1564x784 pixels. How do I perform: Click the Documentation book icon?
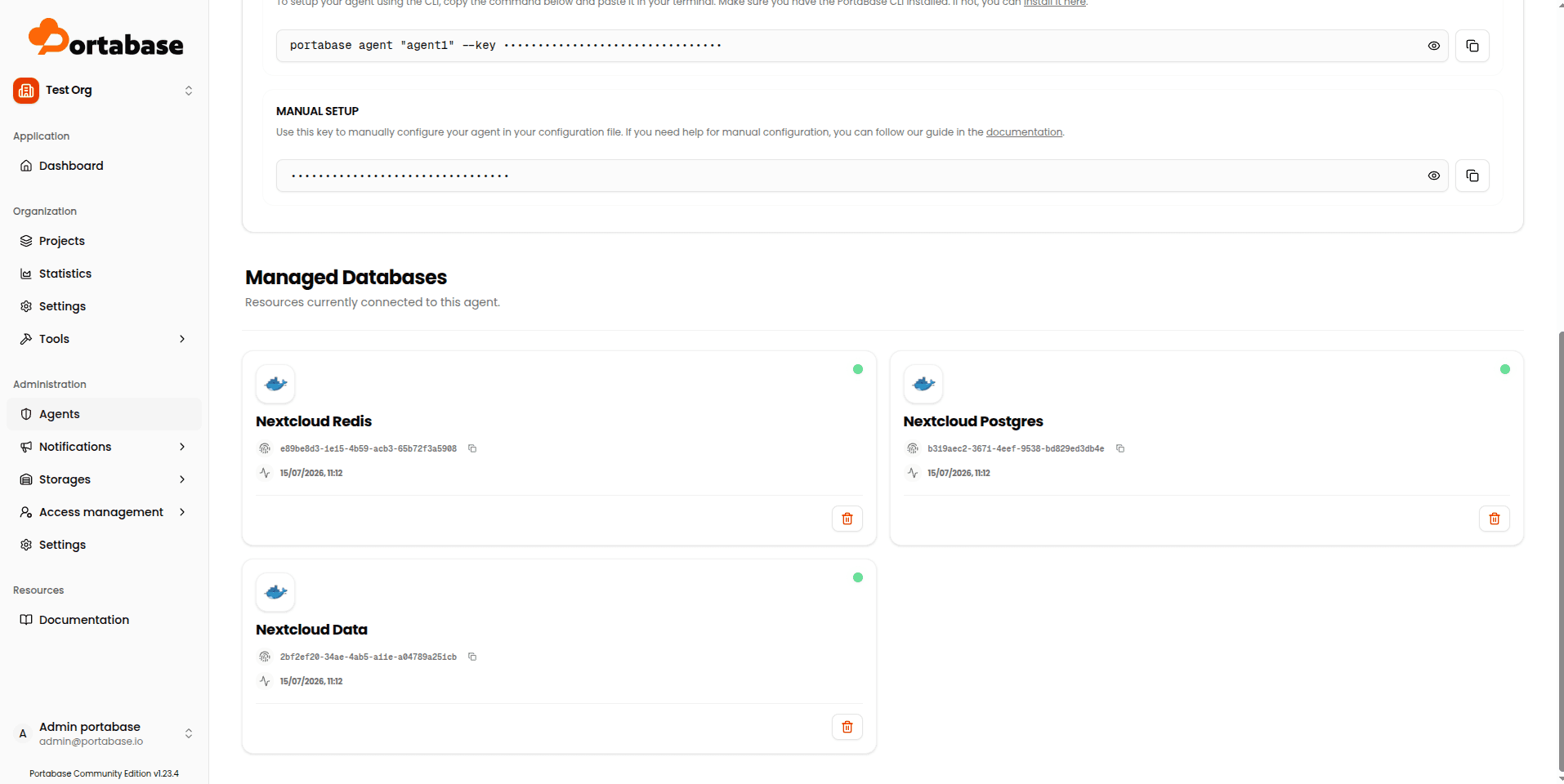tap(26, 620)
